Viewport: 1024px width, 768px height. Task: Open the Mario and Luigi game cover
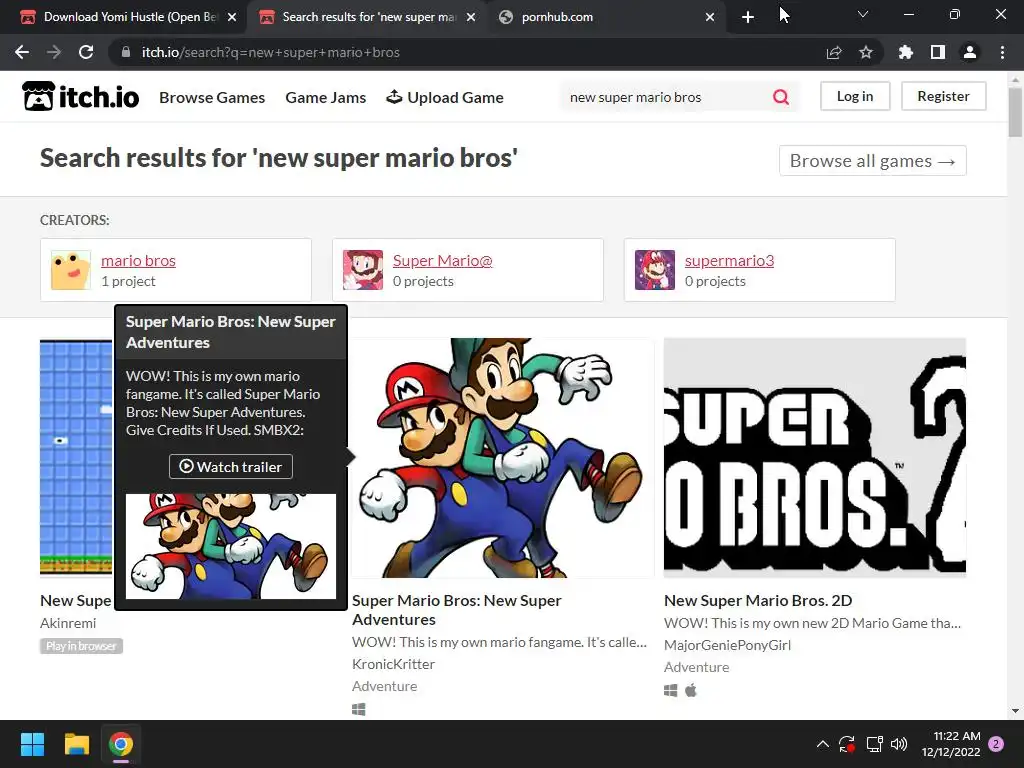click(503, 458)
